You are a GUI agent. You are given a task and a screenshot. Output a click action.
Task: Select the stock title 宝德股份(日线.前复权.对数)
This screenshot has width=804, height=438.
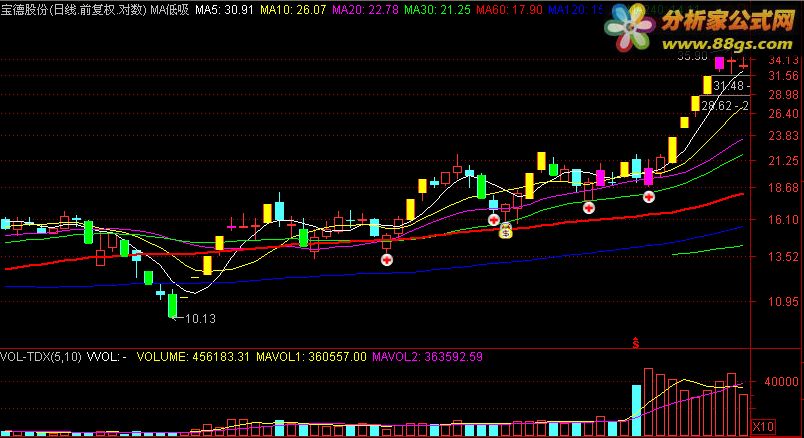[x=73, y=9]
